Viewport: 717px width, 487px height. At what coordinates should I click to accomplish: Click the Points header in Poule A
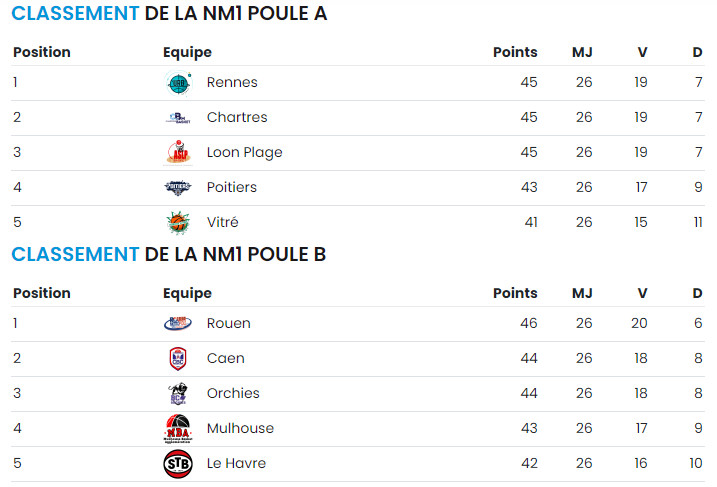(x=515, y=52)
